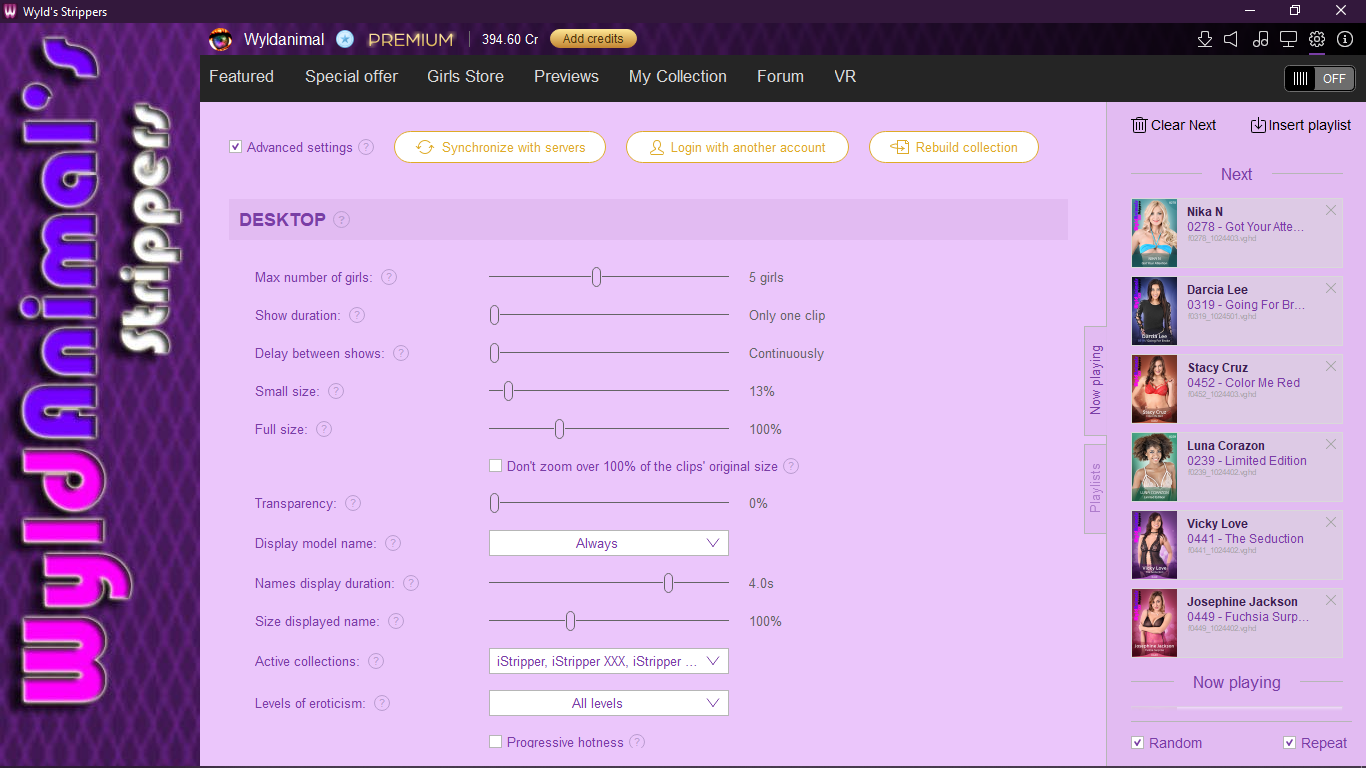Click help icon for Display model name

(x=393, y=543)
